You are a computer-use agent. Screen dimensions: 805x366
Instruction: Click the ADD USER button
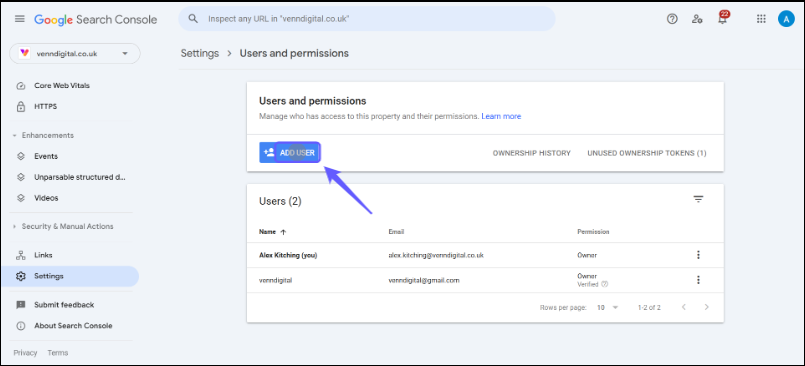(290, 152)
